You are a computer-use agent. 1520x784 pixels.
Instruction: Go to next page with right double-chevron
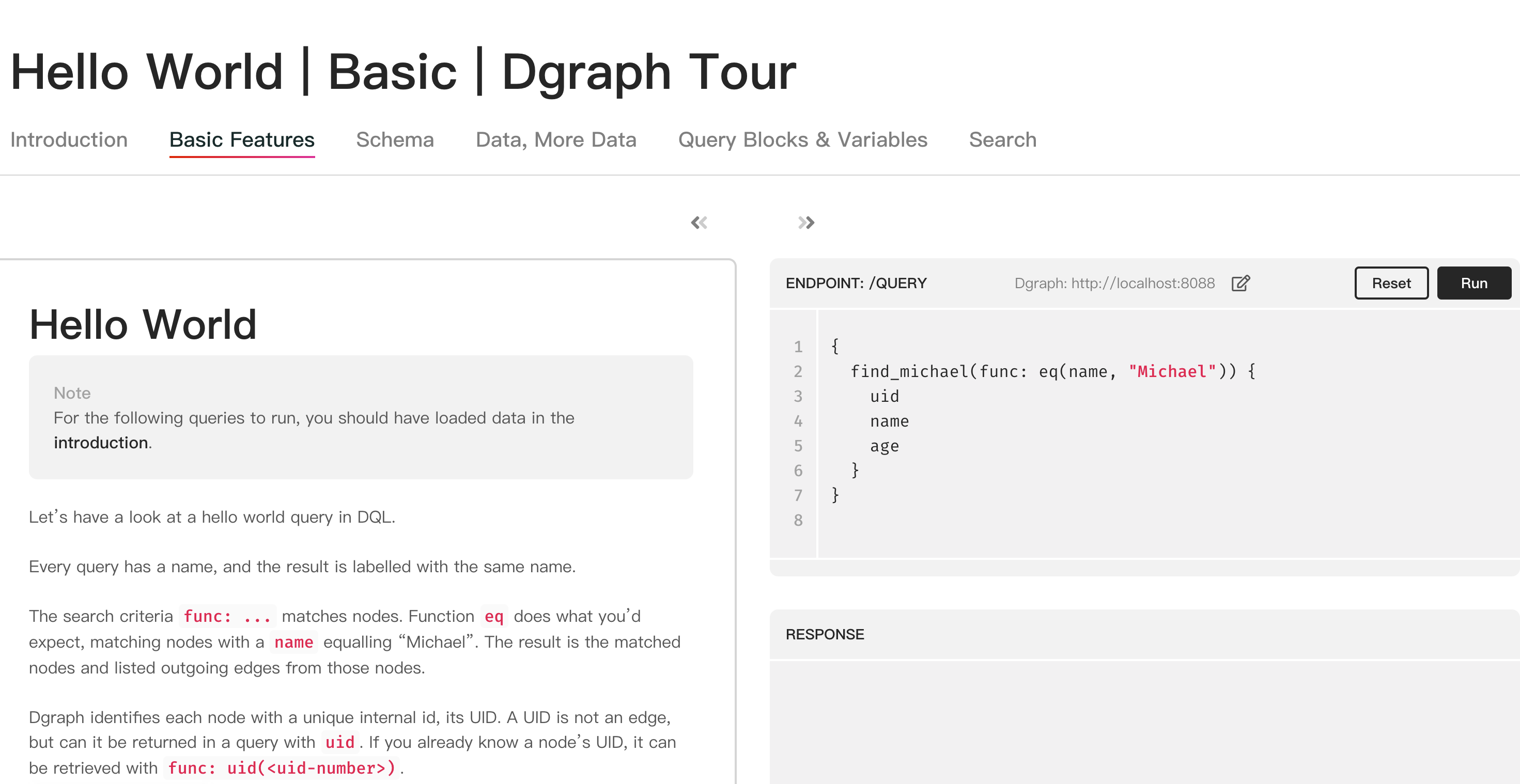pos(805,222)
